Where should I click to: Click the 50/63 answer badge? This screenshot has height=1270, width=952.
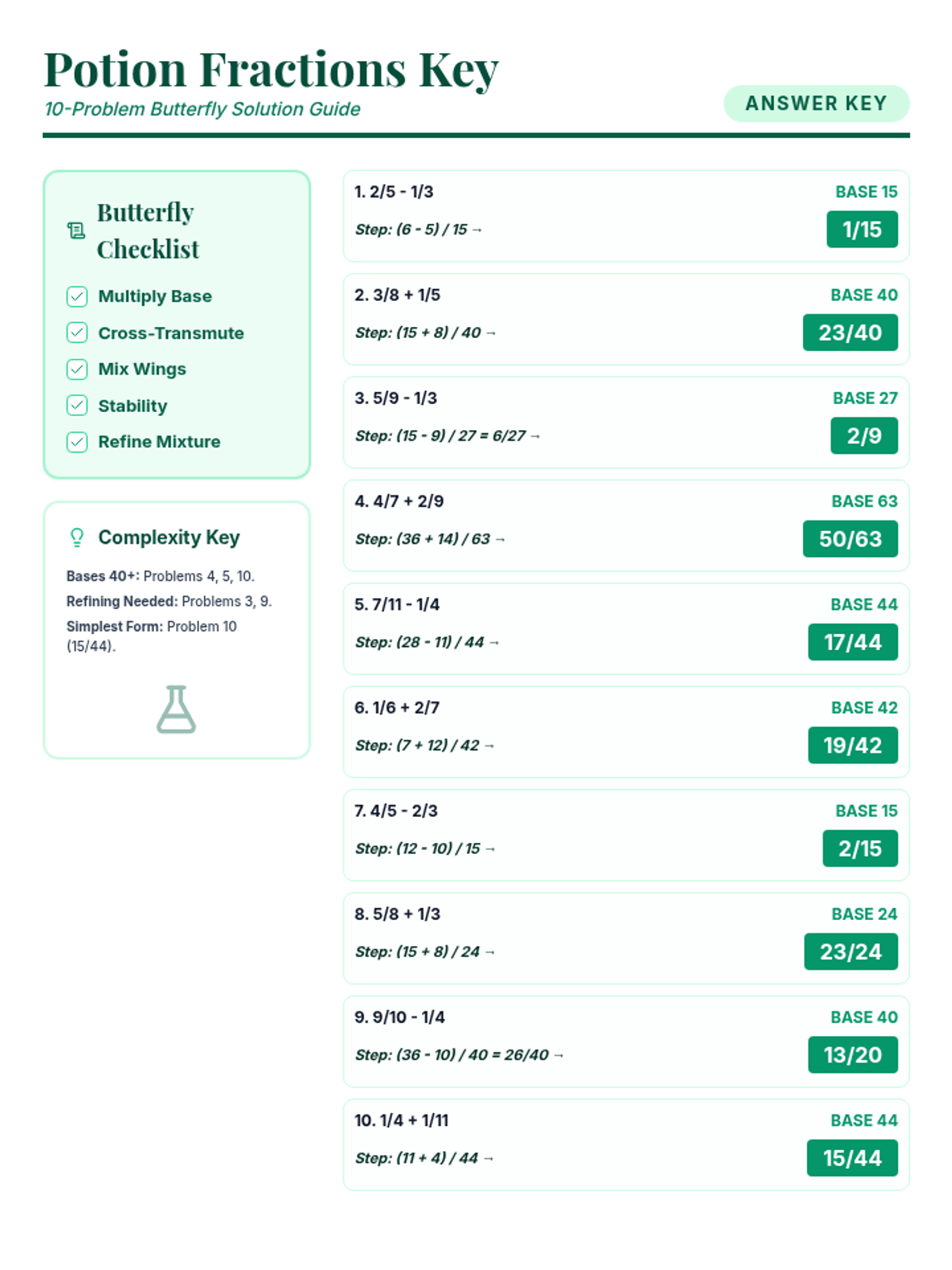pos(850,539)
